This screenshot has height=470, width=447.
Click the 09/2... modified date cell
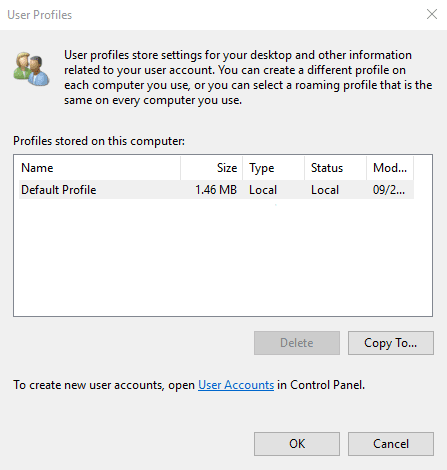coord(389,190)
